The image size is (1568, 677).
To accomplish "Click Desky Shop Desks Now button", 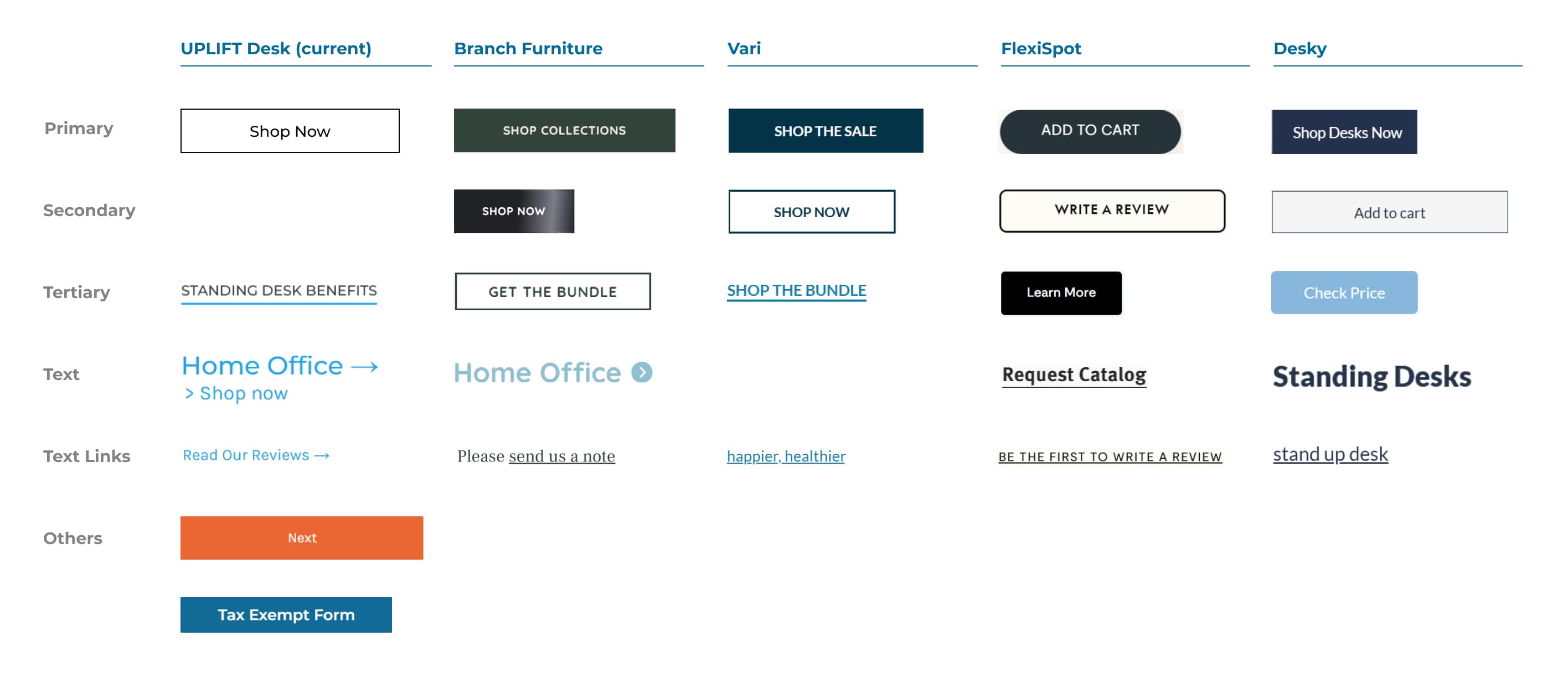I will (x=1350, y=131).
